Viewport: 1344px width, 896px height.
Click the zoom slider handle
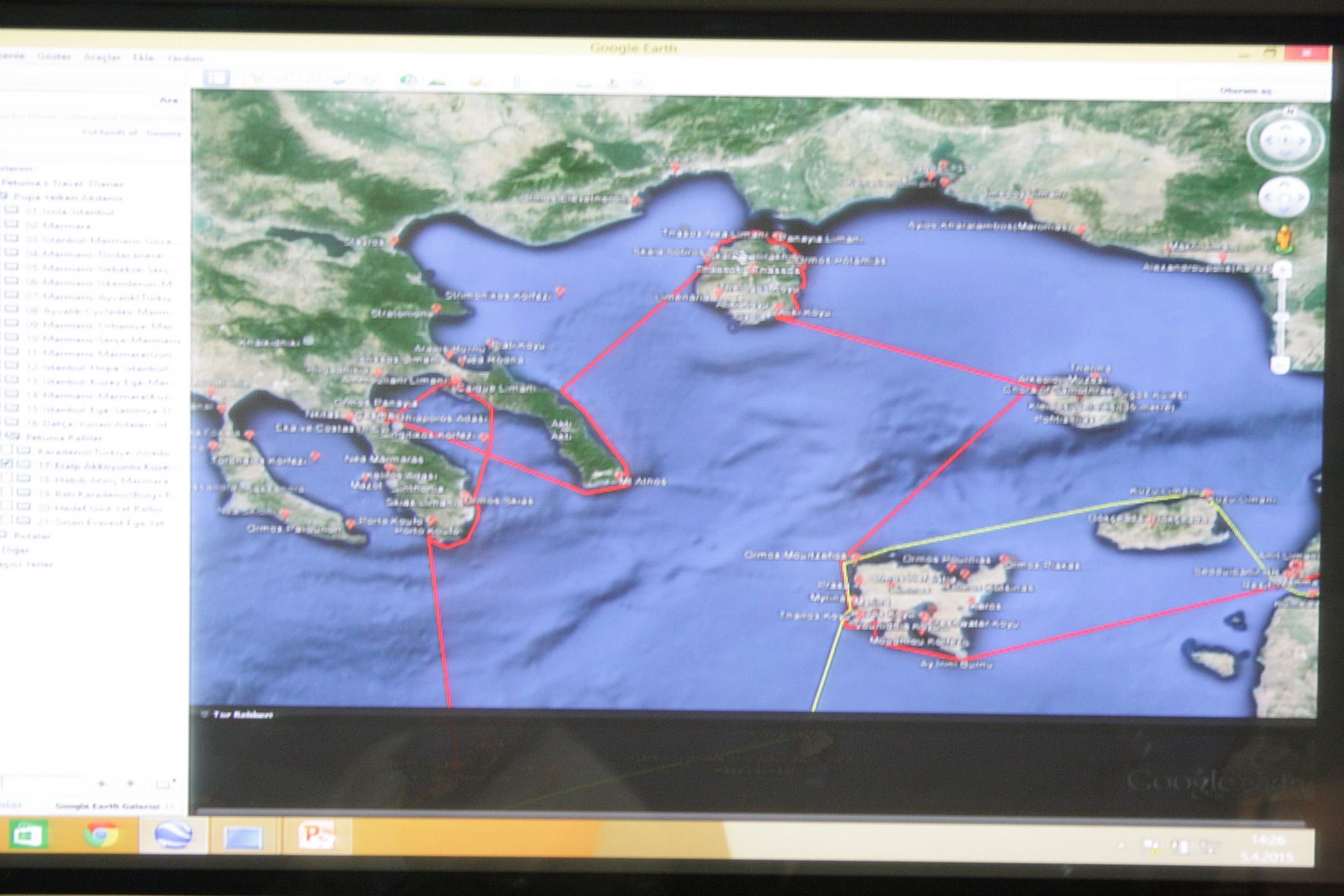[1281, 317]
